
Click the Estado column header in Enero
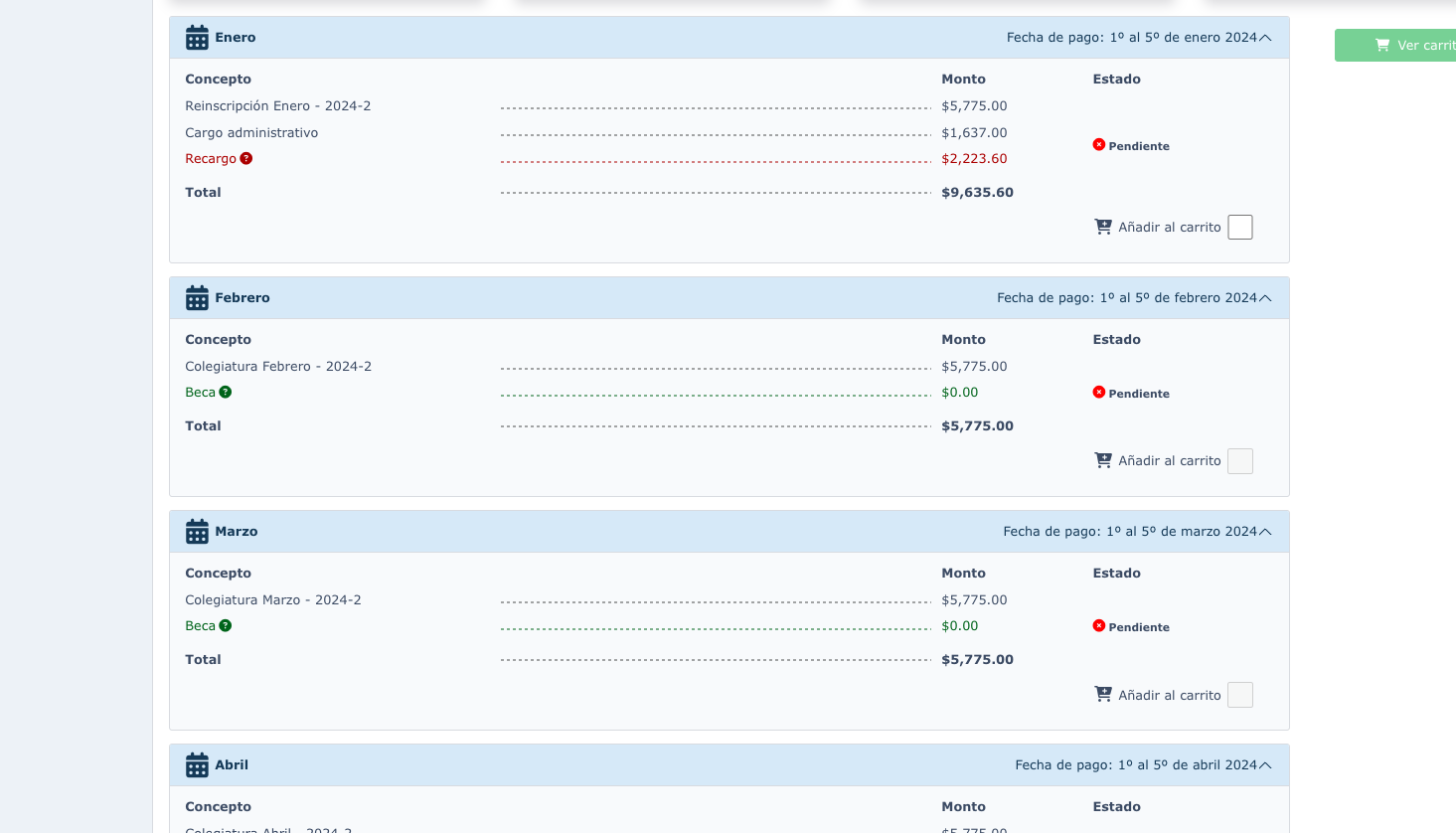pyautogui.click(x=1116, y=80)
